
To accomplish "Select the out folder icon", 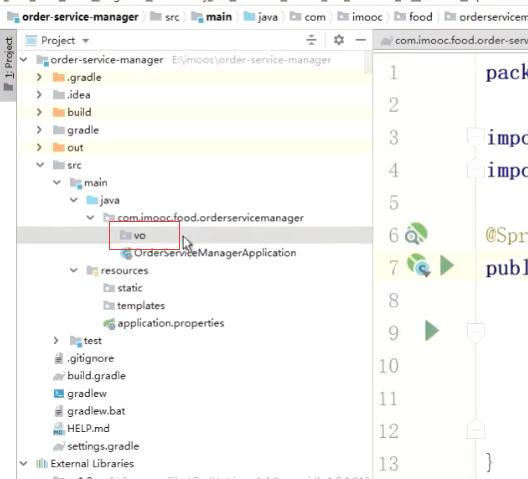I will pyautogui.click(x=59, y=148).
